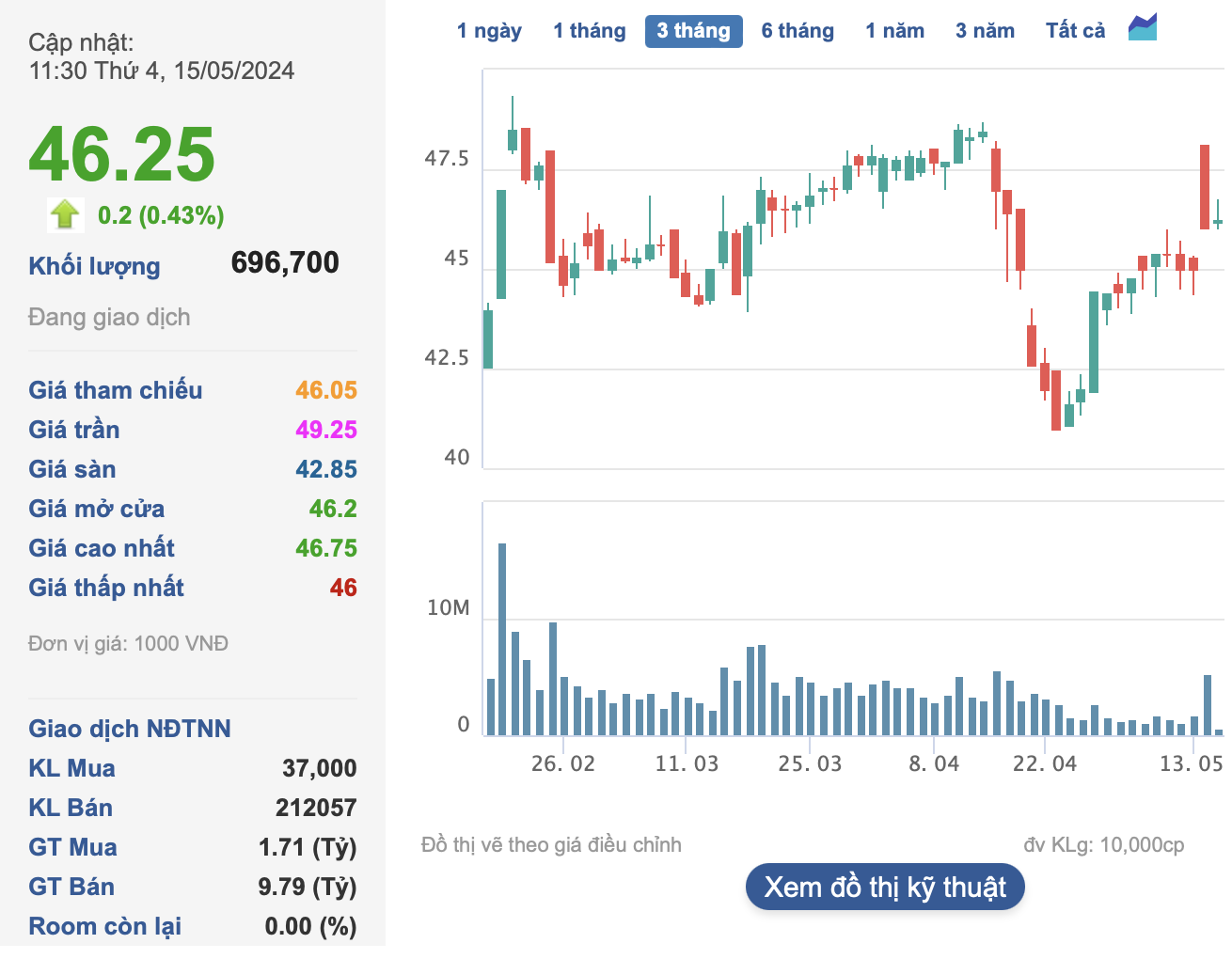1232x959 pixels.
Task: Select Tất cả full history range
Action: (x=1075, y=31)
